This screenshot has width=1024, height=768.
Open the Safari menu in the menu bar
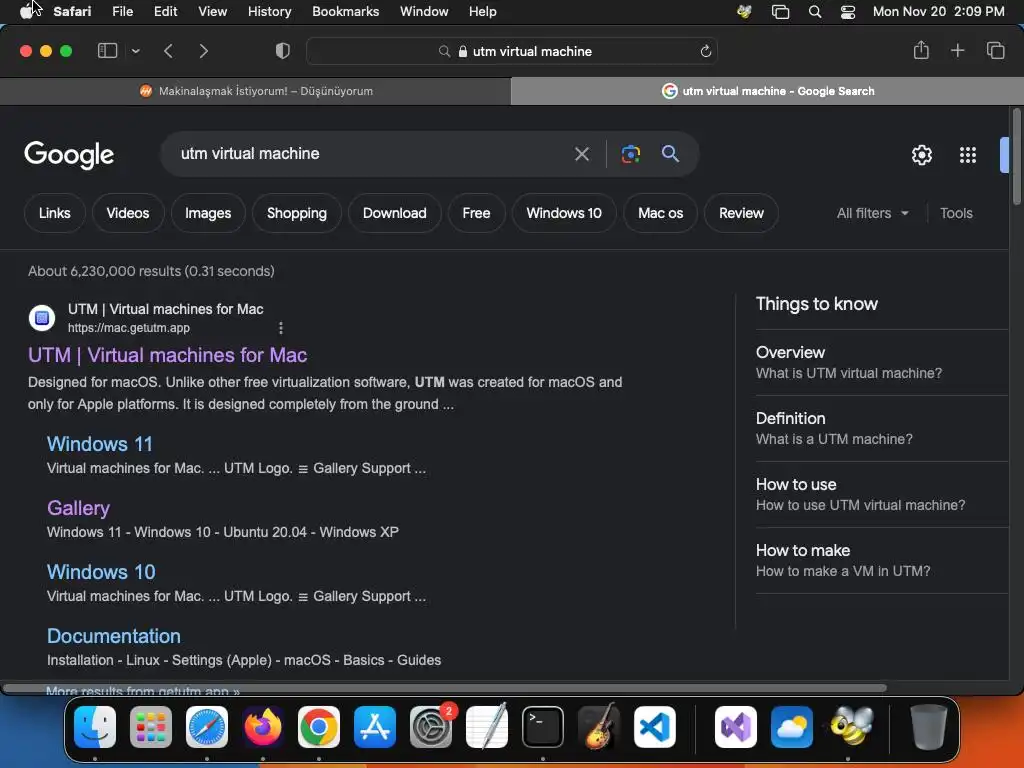coord(72,11)
